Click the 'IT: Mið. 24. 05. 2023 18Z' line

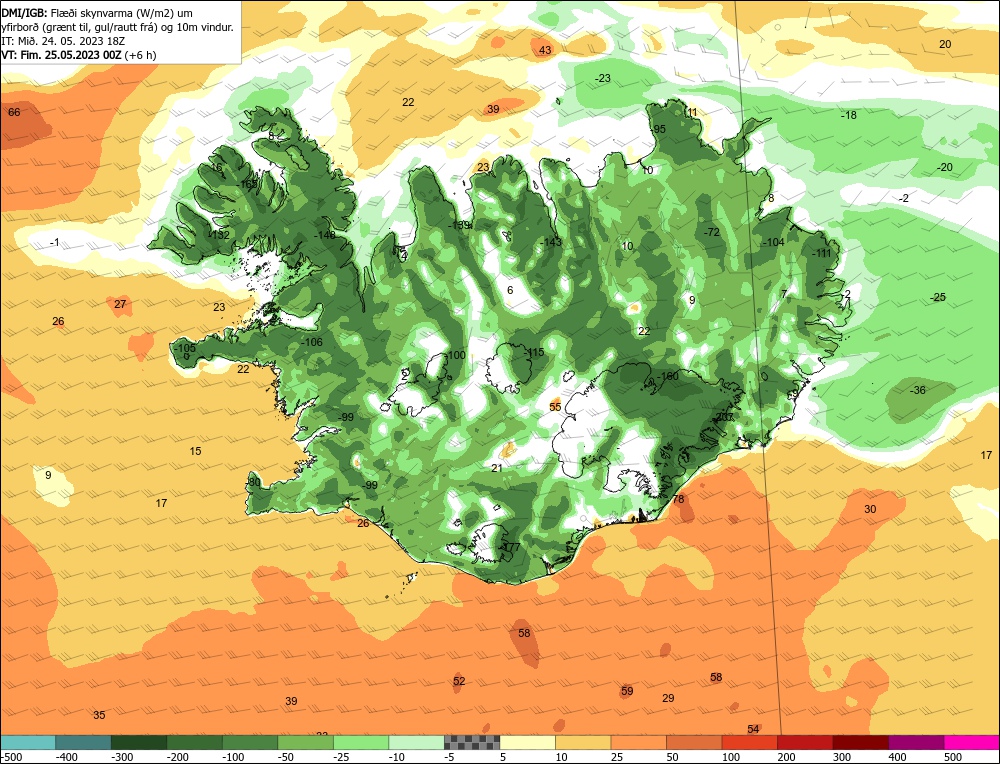tap(63, 41)
